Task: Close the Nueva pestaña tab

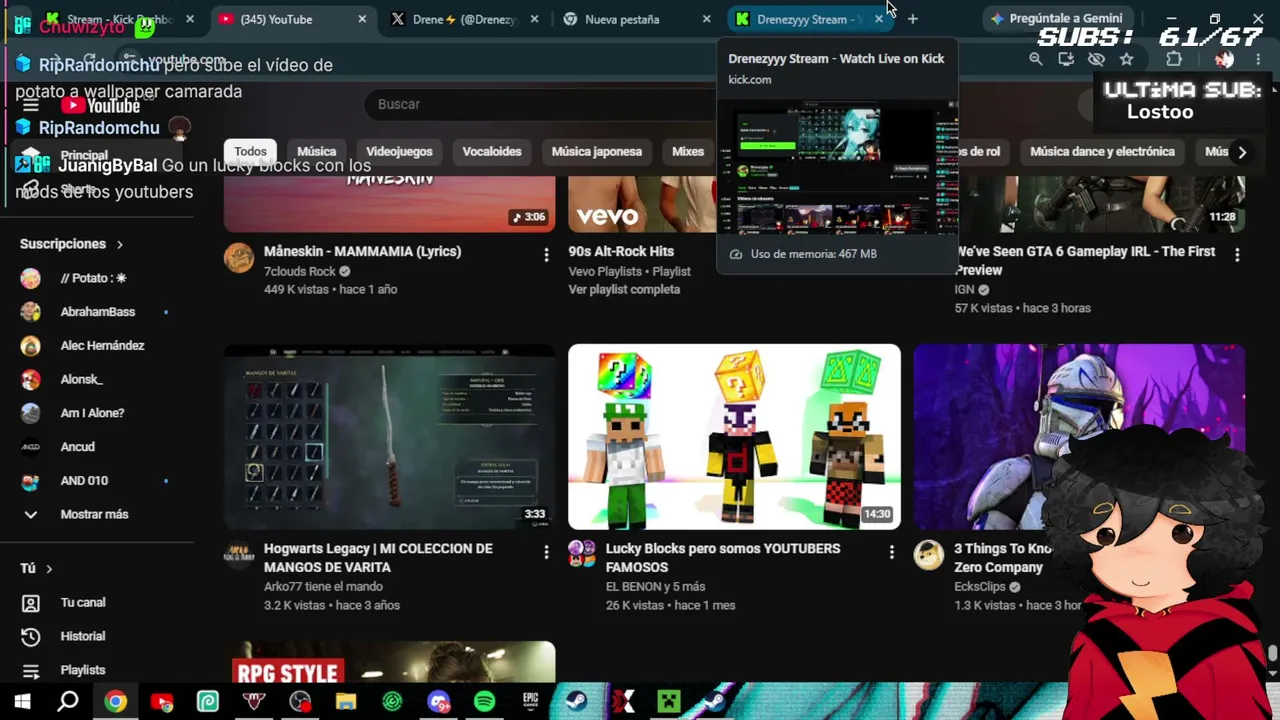Action: click(707, 19)
